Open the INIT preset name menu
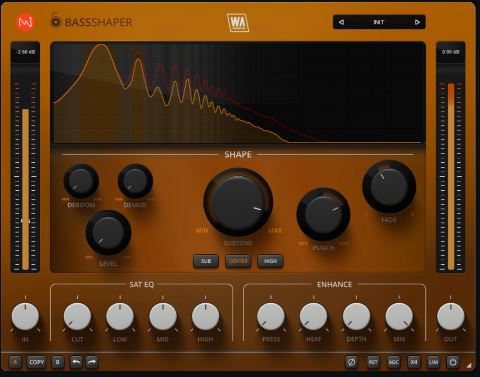The image size is (480, 377). tap(379, 22)
